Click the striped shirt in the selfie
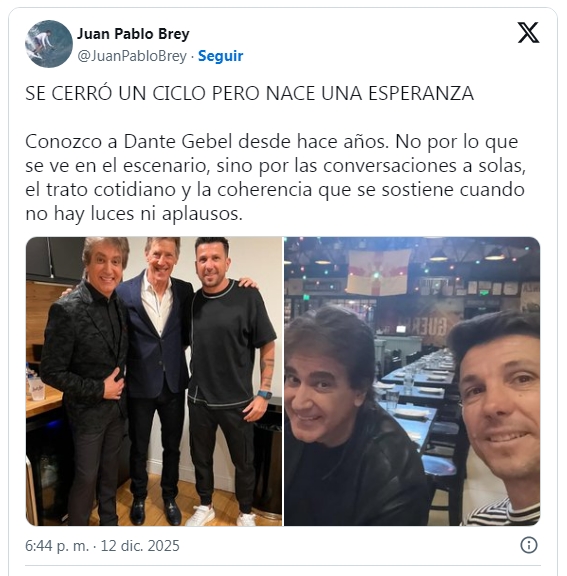 [x=502, y=513]
